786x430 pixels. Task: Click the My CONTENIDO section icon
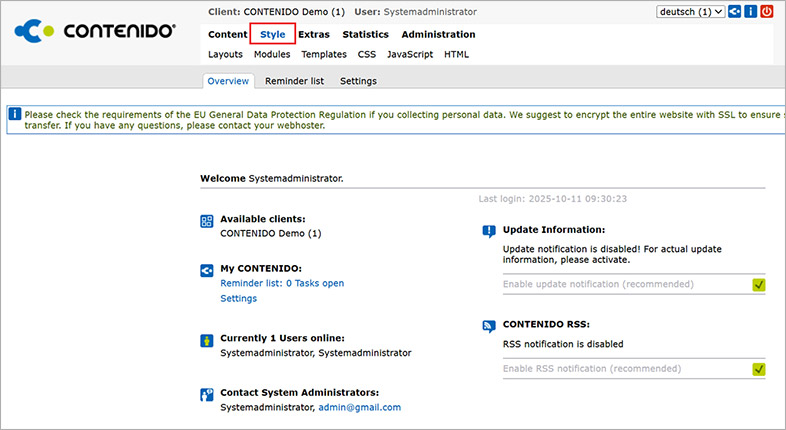pos(207,271)
